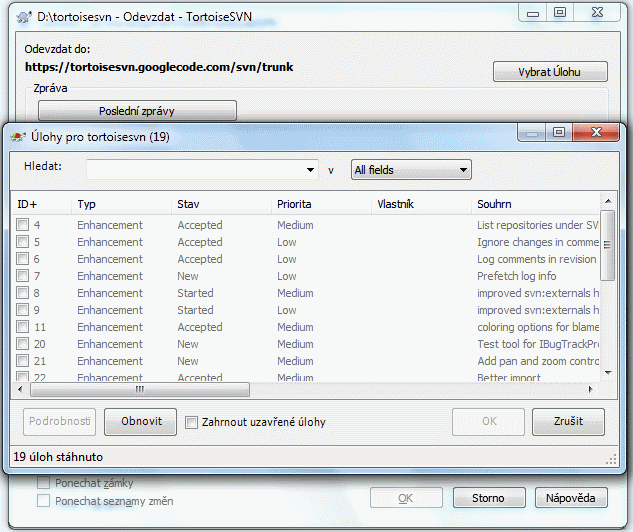Screen dimensions: 633x532
Task: Click the issue list scroll up arrow
Action: [608, 201]
